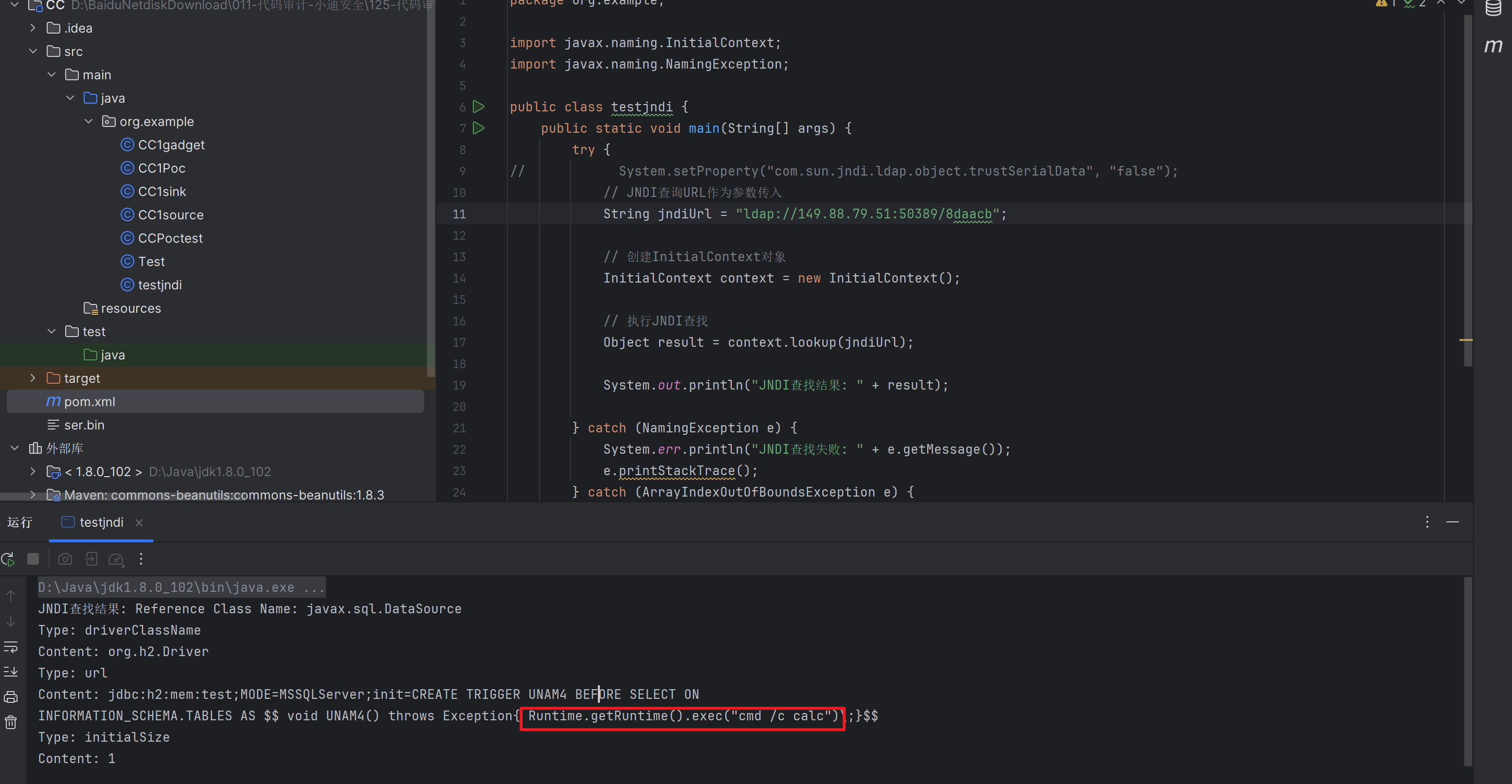
Task: Clear console with the trash icon
Action: pyautogui.click(x=11, y=722)
